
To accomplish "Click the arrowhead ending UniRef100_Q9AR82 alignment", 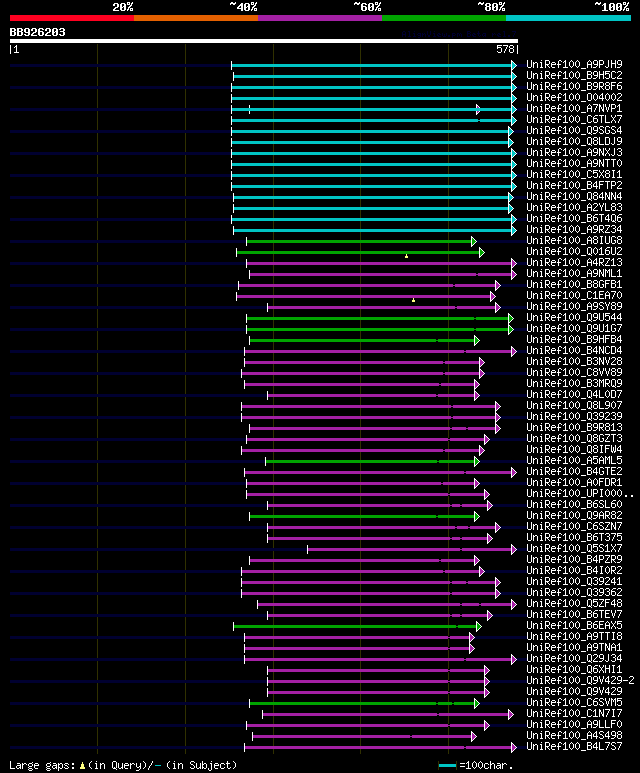I will coord(477,517).
